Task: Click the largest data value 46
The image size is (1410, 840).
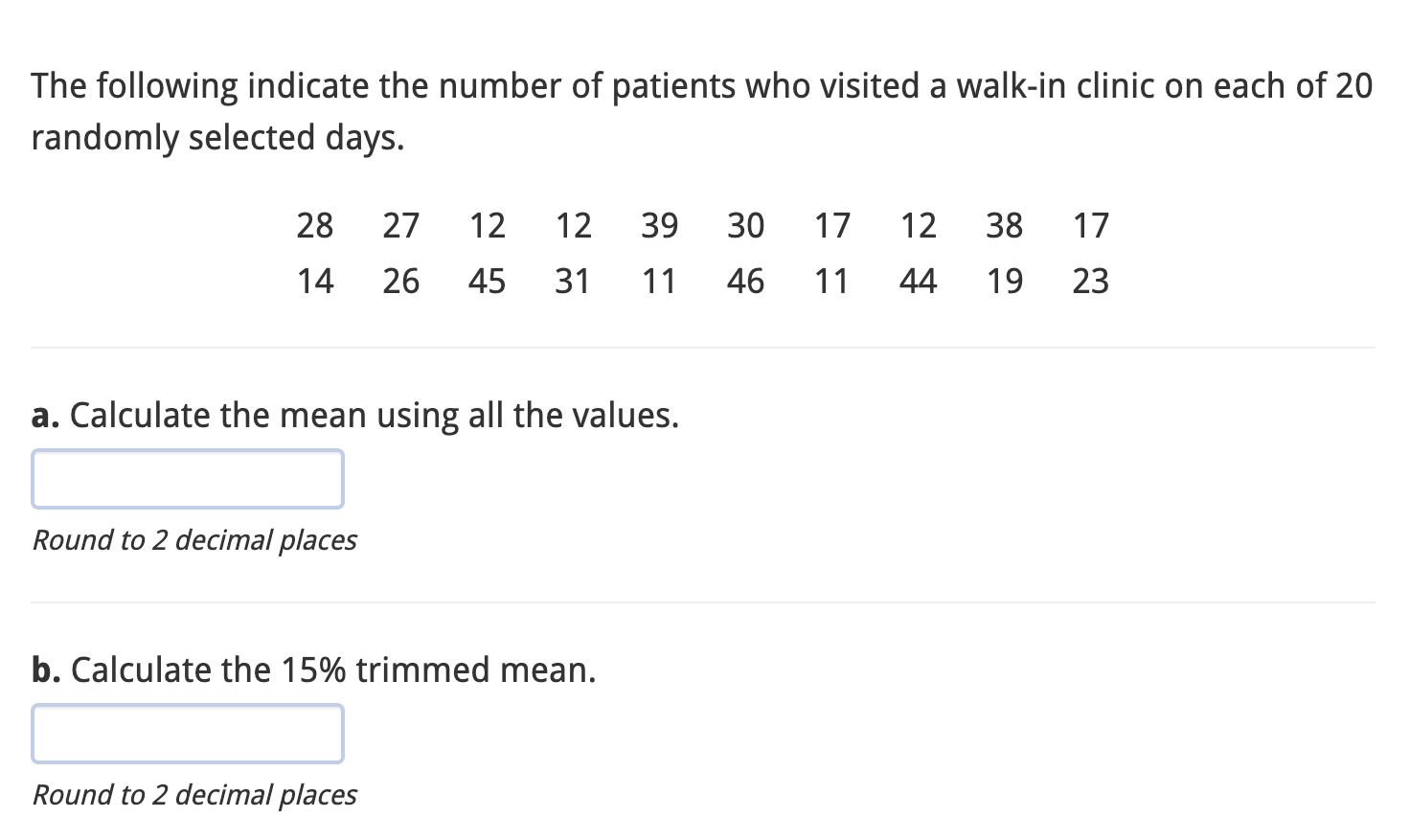Action: pos(745,281)
